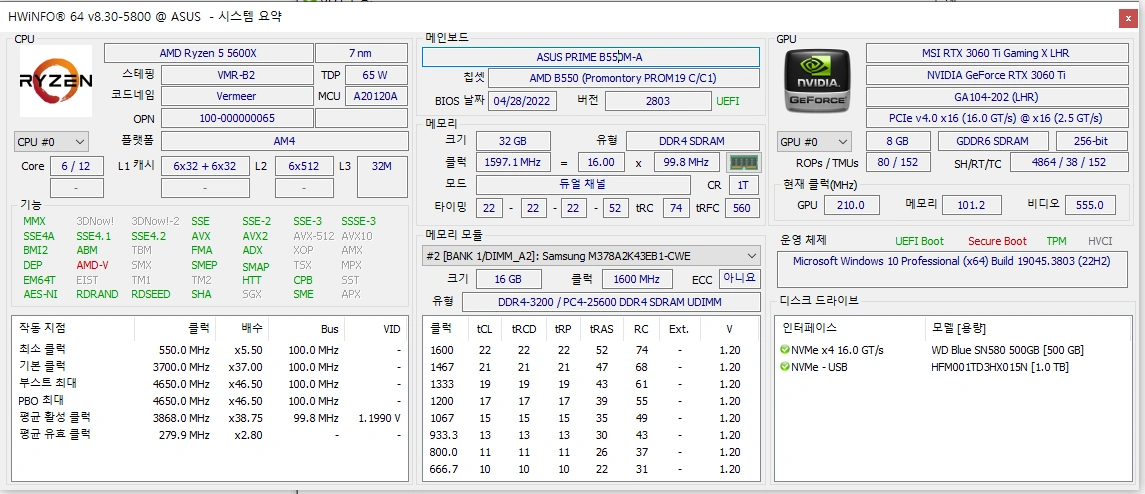Click the red Secure Boot status label
Screen dimensions: 1145x494
(997, 241)
